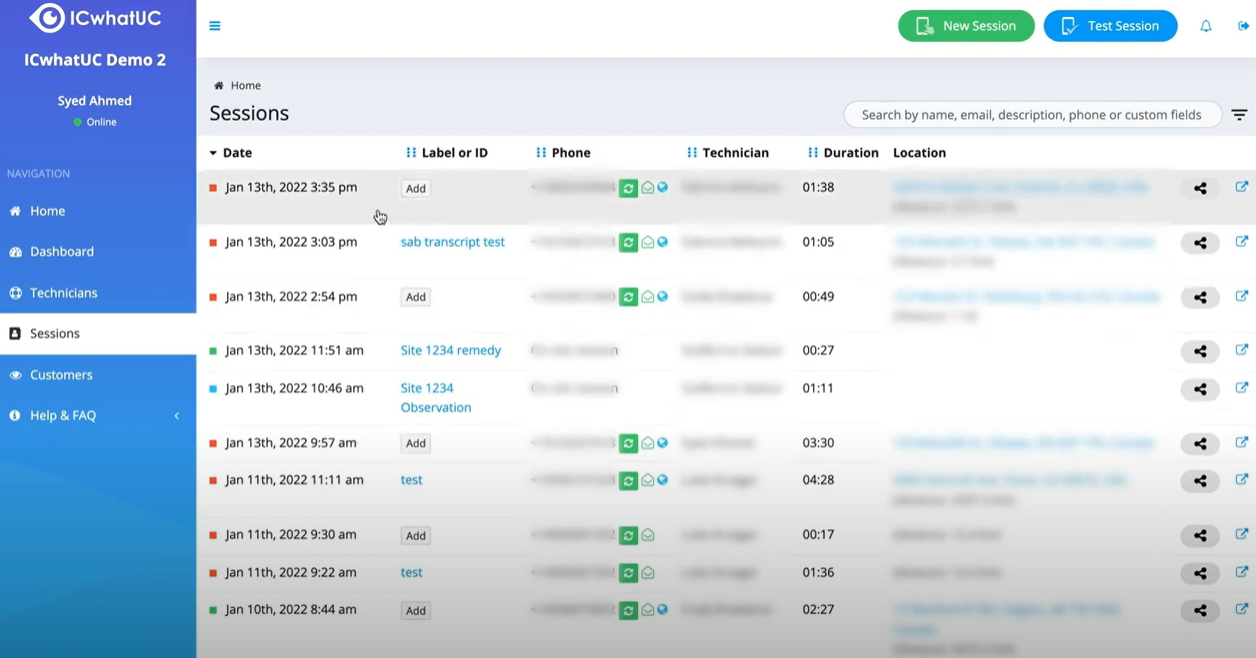1256x658 pixels.
Task: Click the ICwhatUC logo in the sidebar
Action: click(x=97, y=17)
